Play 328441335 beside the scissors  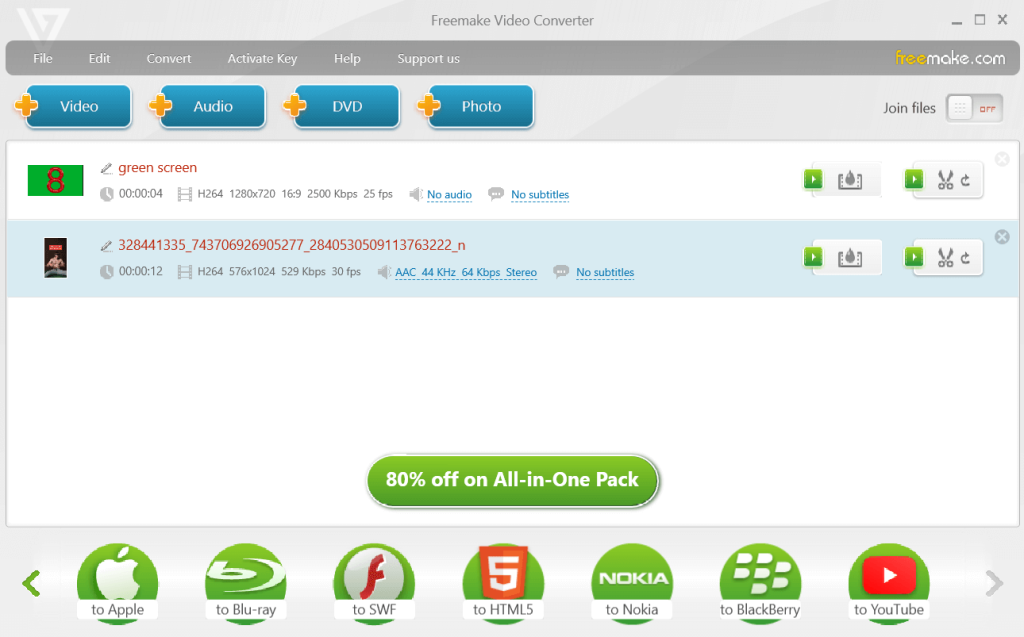pos(914,257)
